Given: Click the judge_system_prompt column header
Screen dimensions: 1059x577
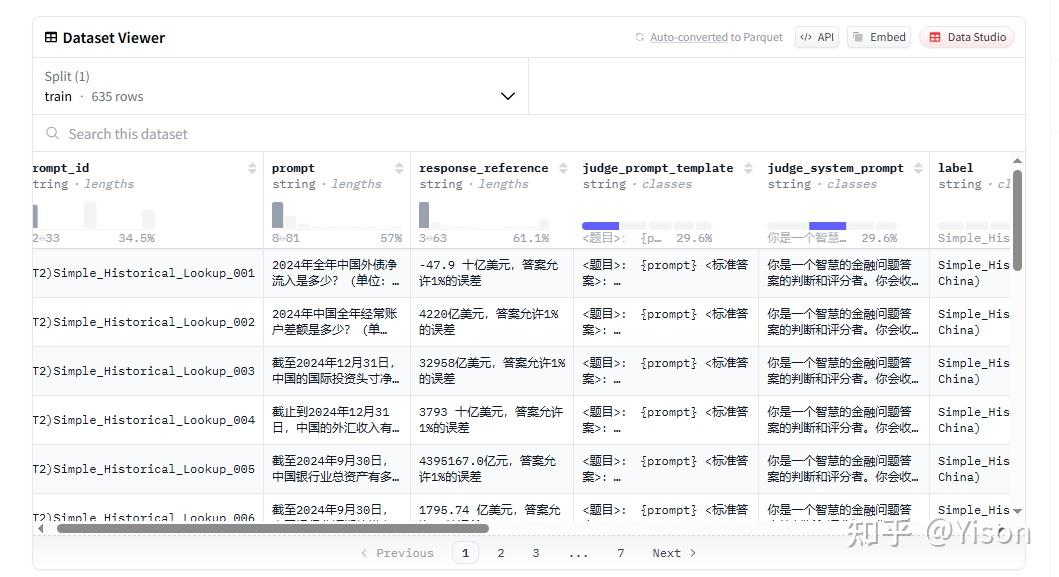Looking at the screenshot, I should (835, 168).
